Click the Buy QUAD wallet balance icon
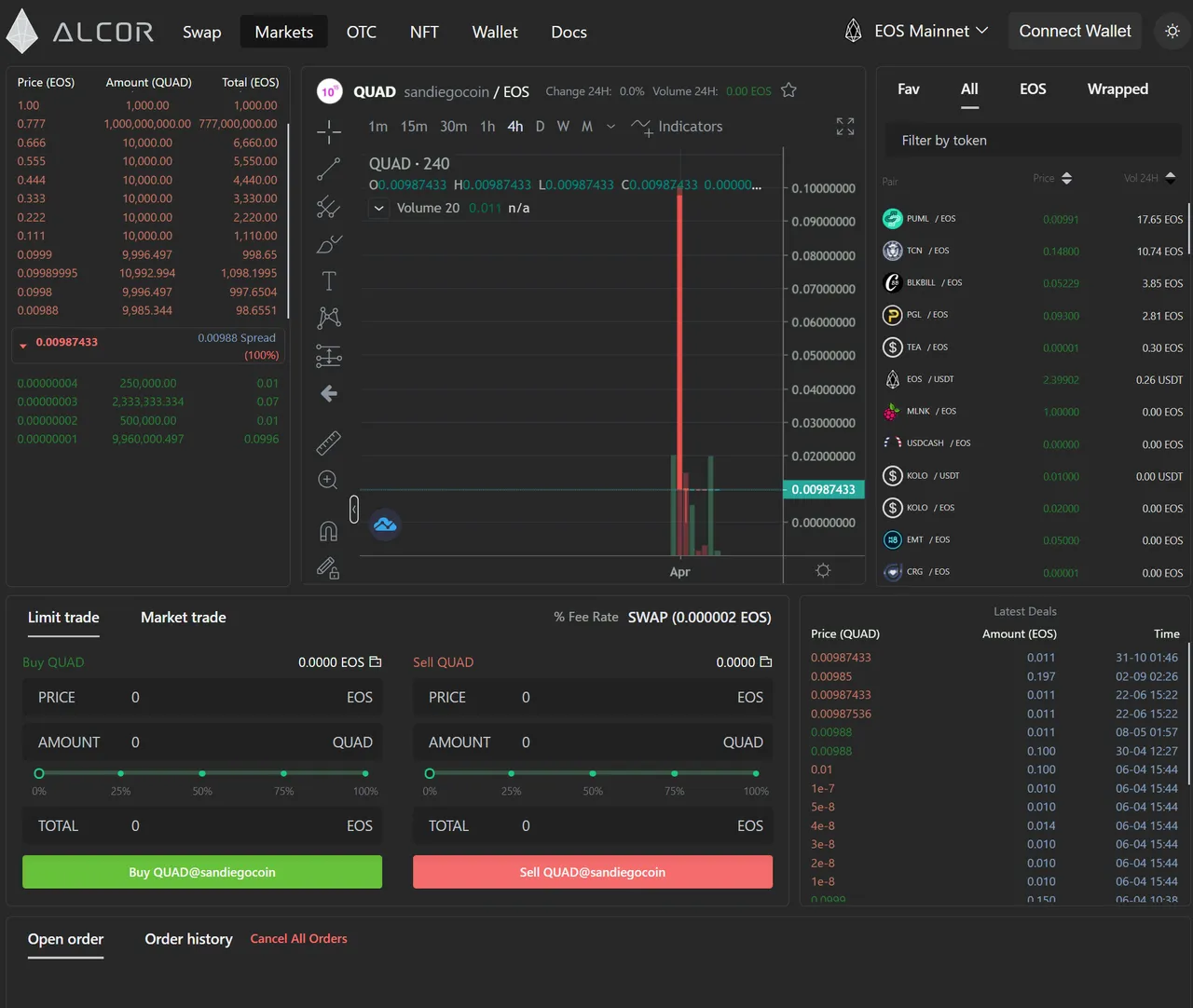The height and width of the screenshot is (1008, 1193). (376, 662)
